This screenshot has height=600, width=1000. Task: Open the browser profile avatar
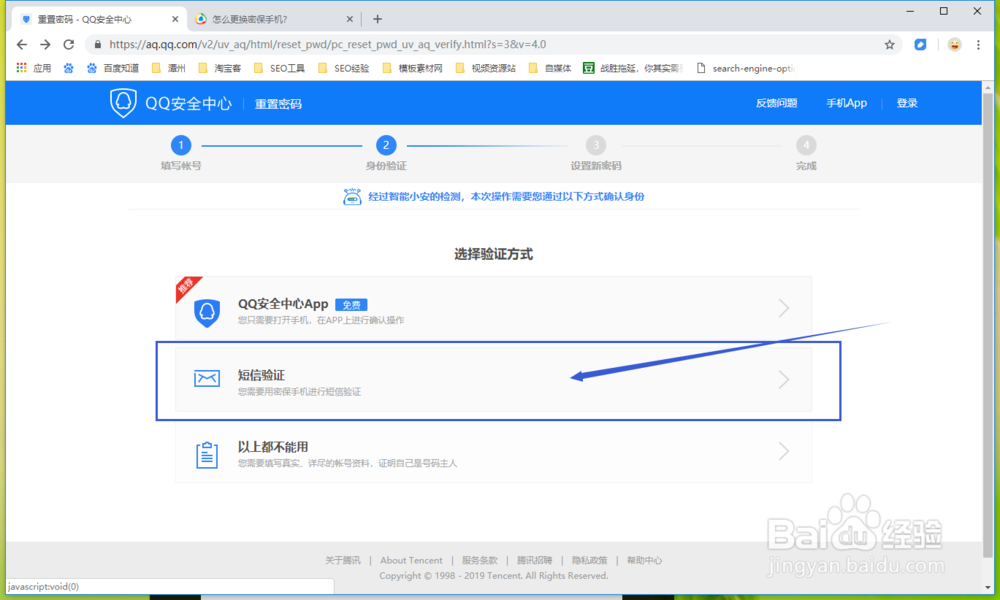click(954, 45)
